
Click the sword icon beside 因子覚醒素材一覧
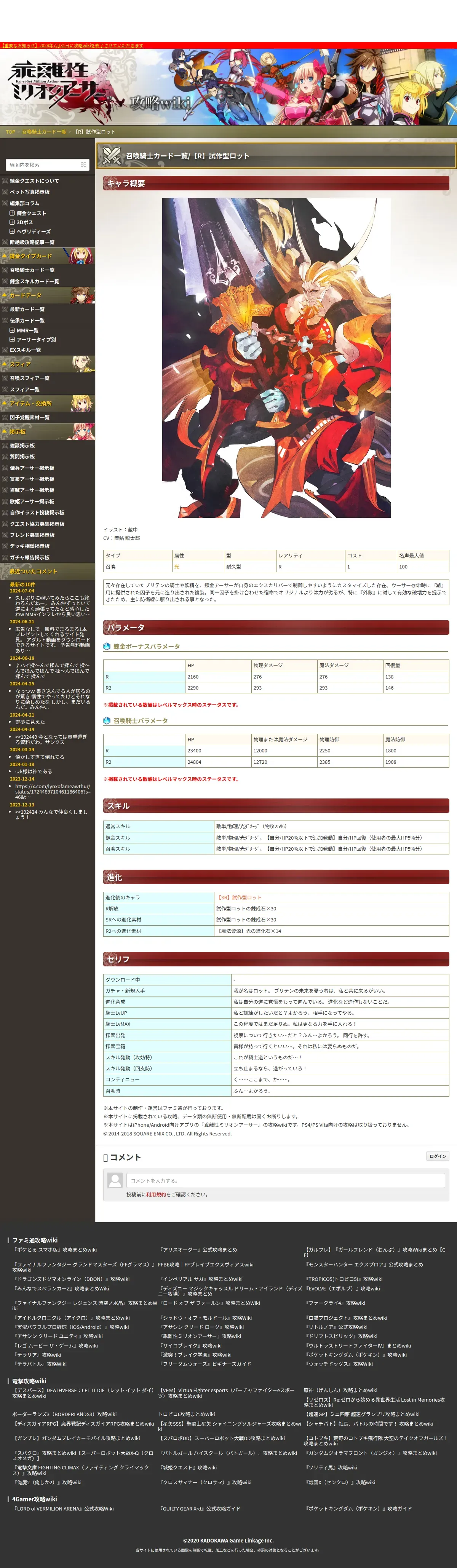(5, 418)
